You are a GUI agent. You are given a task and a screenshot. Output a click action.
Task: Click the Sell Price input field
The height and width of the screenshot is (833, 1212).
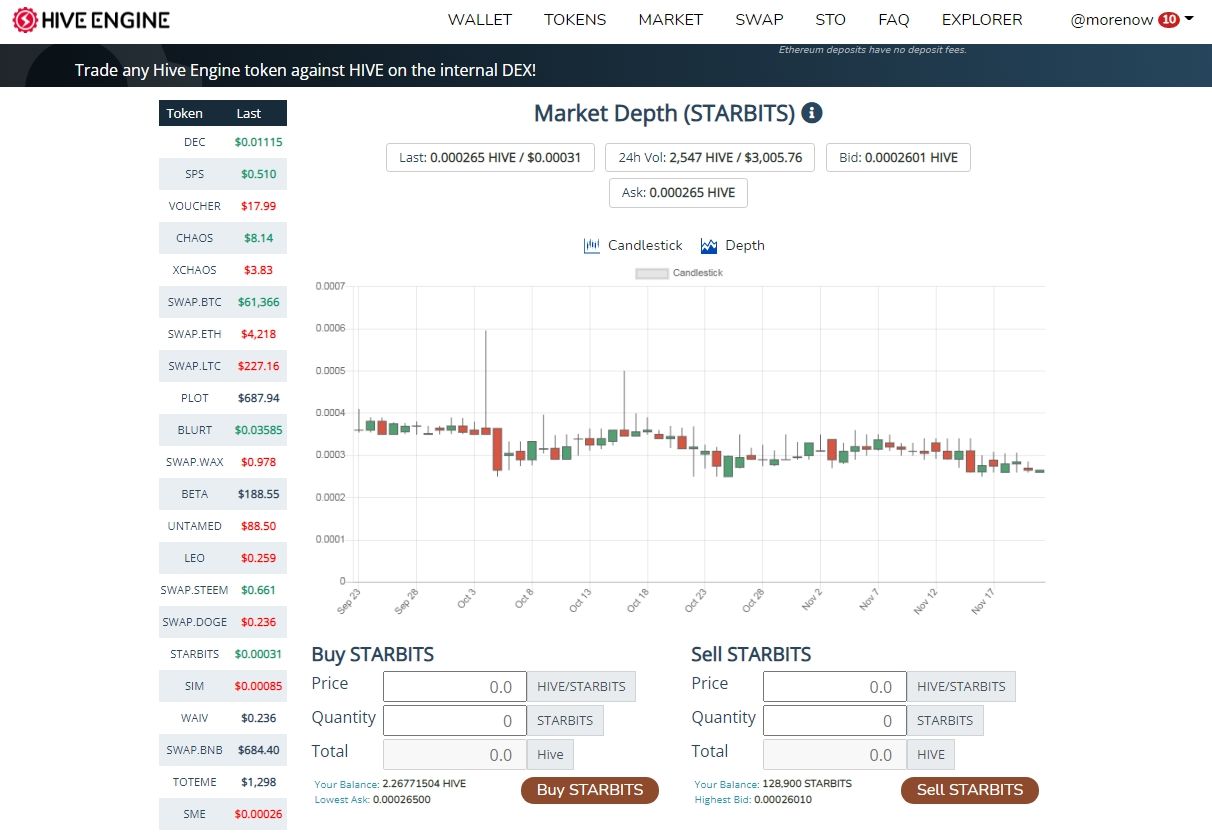click(835, 687)
